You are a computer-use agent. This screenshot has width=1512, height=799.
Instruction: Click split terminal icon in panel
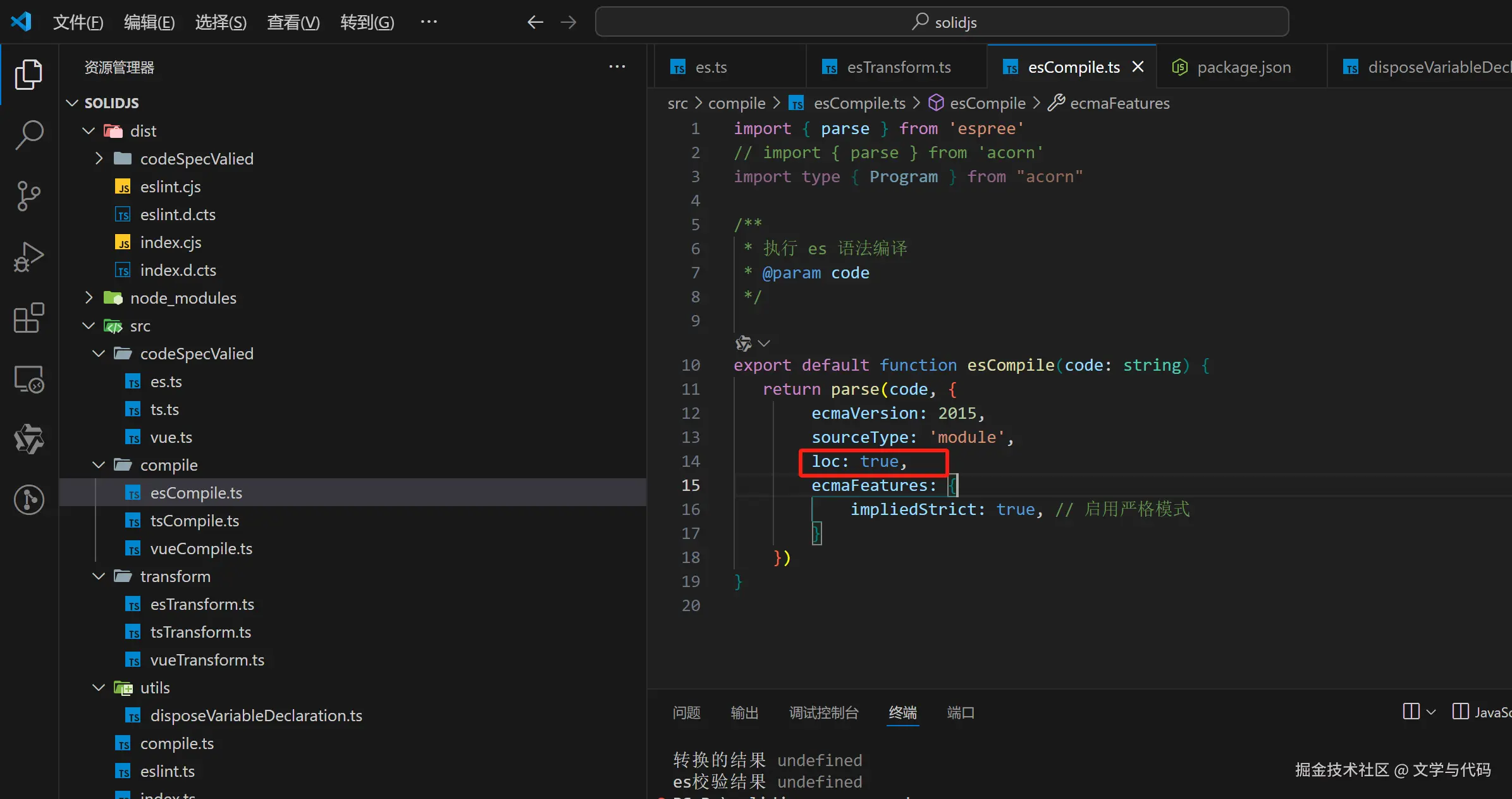pyautogui.click(x=1411, y=712)
